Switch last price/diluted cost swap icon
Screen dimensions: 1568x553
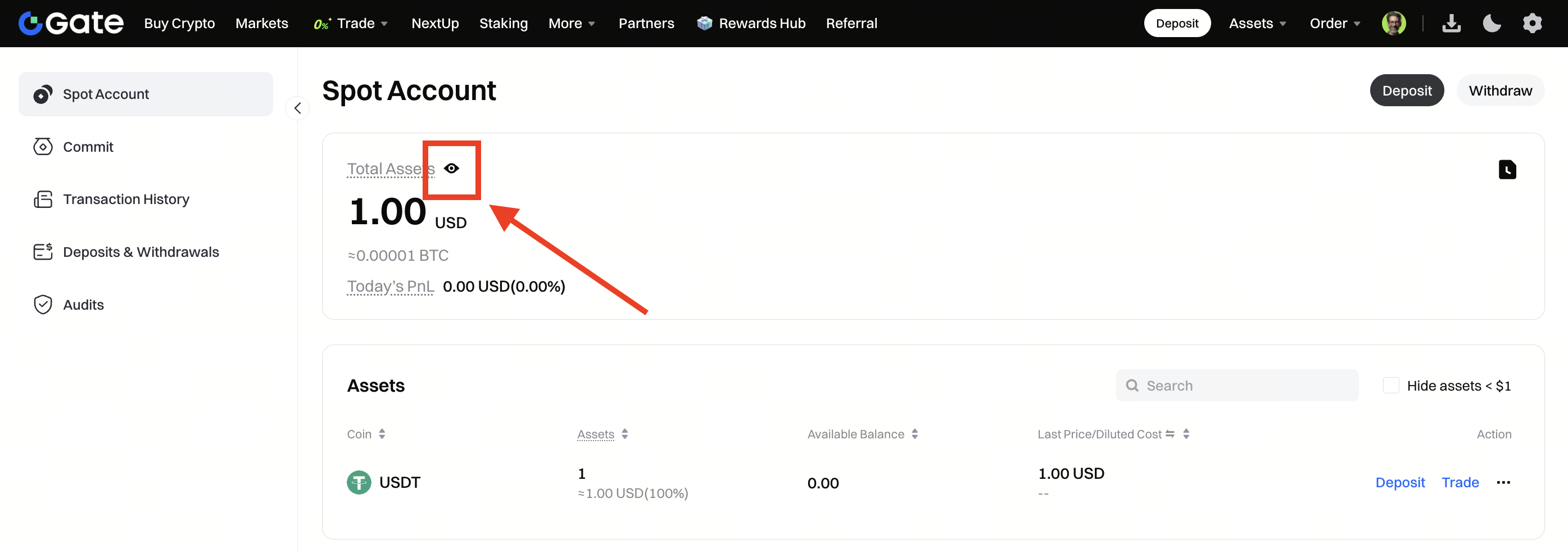pyautogui.click(x=1170, y=434)
